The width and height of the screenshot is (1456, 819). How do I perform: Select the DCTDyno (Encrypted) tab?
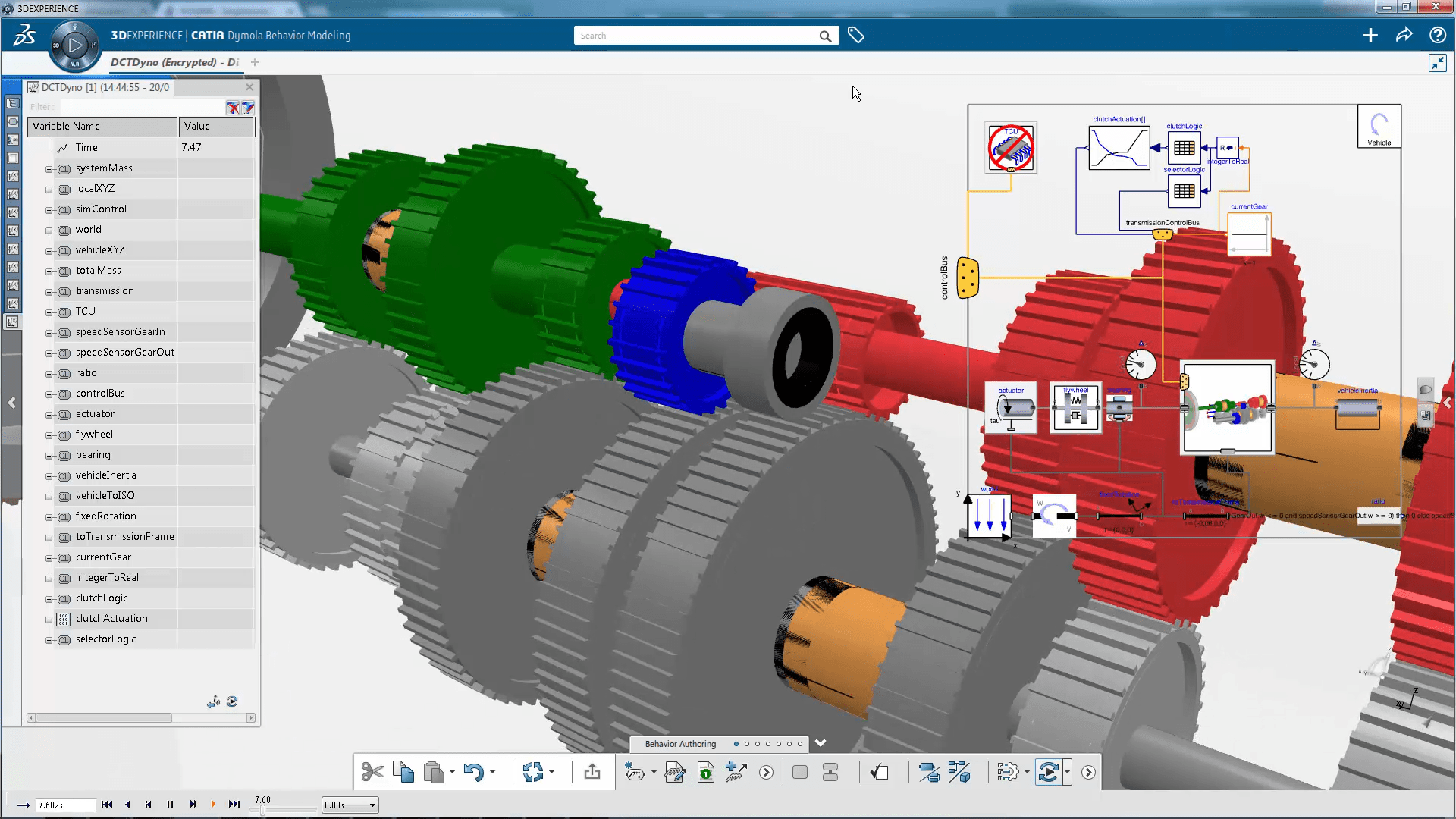point(174,62)
